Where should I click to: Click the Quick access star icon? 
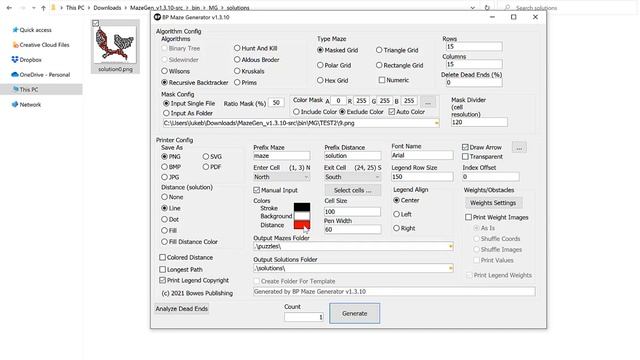[x=15, y=30]
